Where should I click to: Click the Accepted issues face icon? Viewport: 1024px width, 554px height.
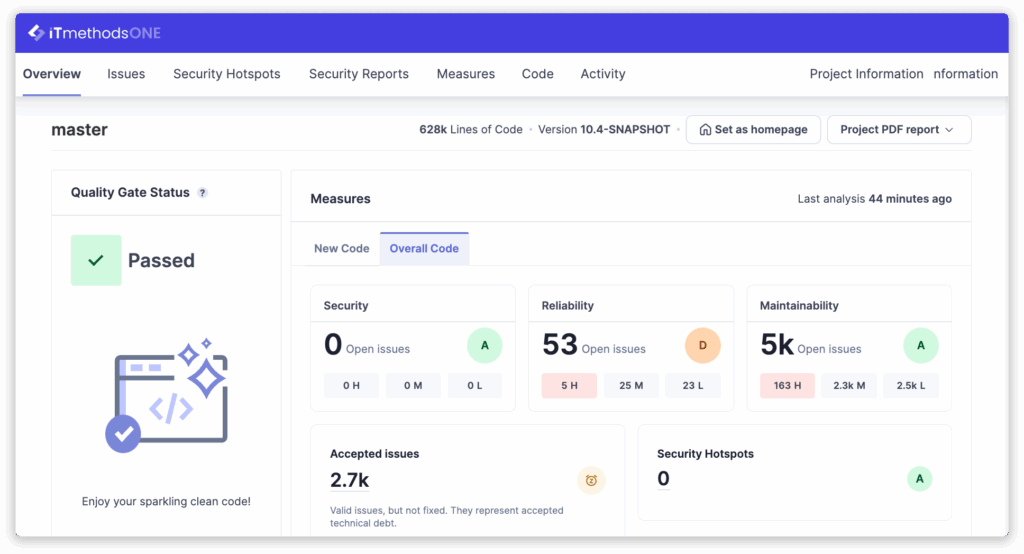[591, 481]
